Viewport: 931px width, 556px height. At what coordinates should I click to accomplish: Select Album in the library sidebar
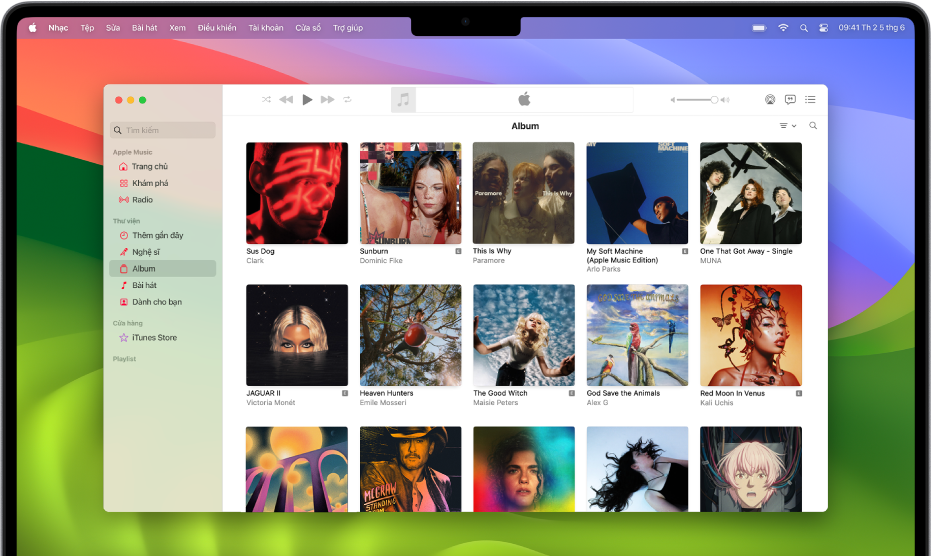coord(163,268)
